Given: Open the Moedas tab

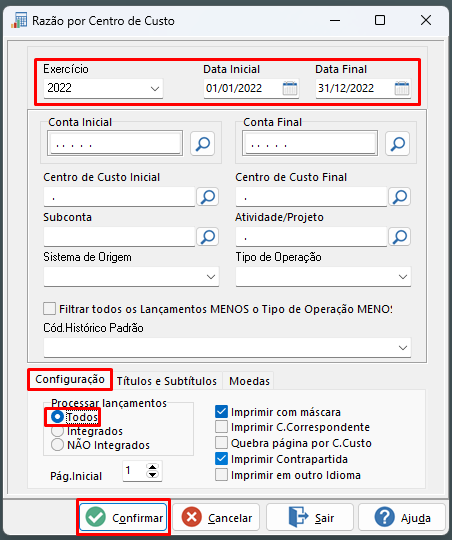Looking at the screenshot, I should 249,381.
